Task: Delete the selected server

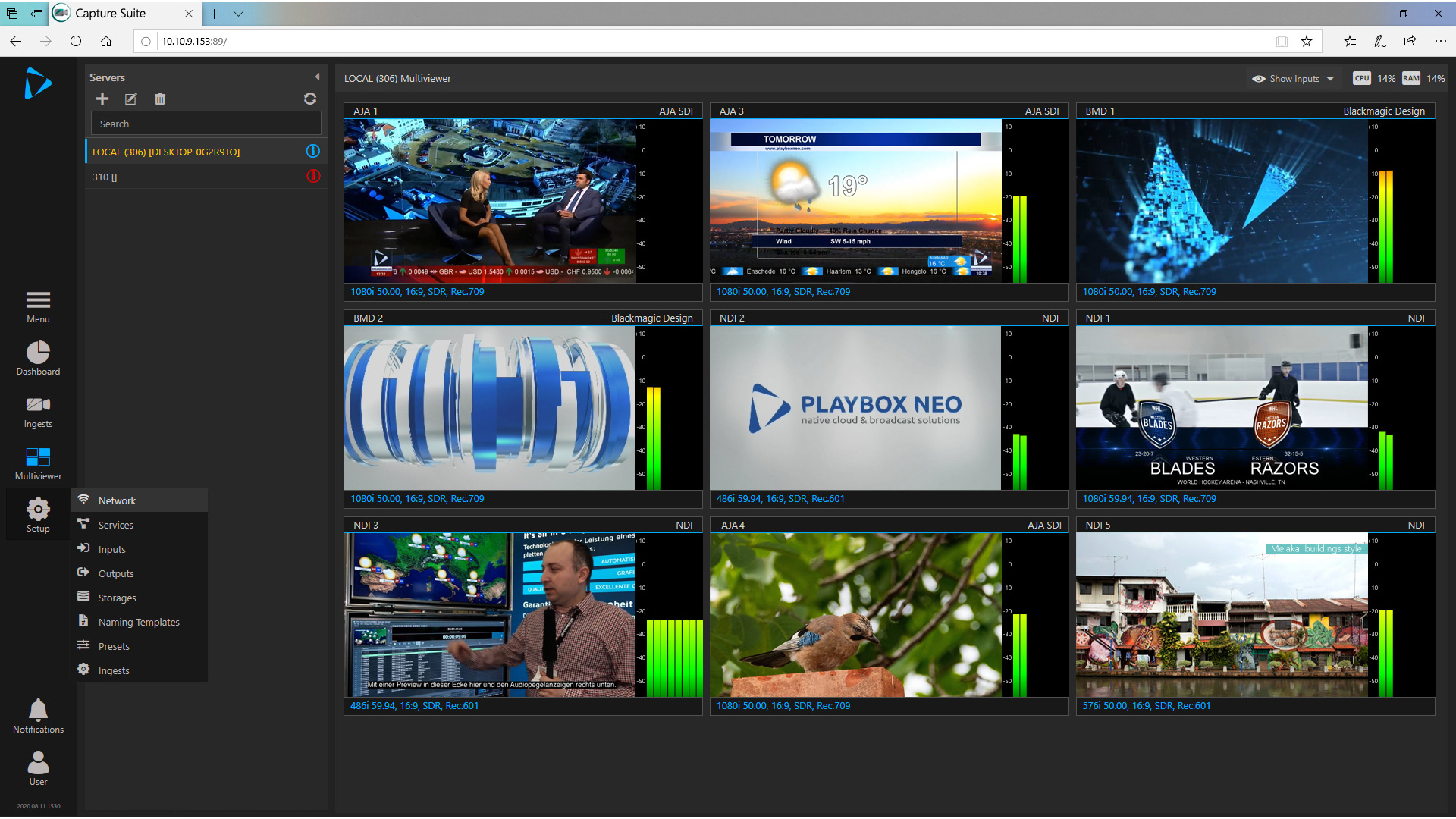Action: [x=159, y=99]
